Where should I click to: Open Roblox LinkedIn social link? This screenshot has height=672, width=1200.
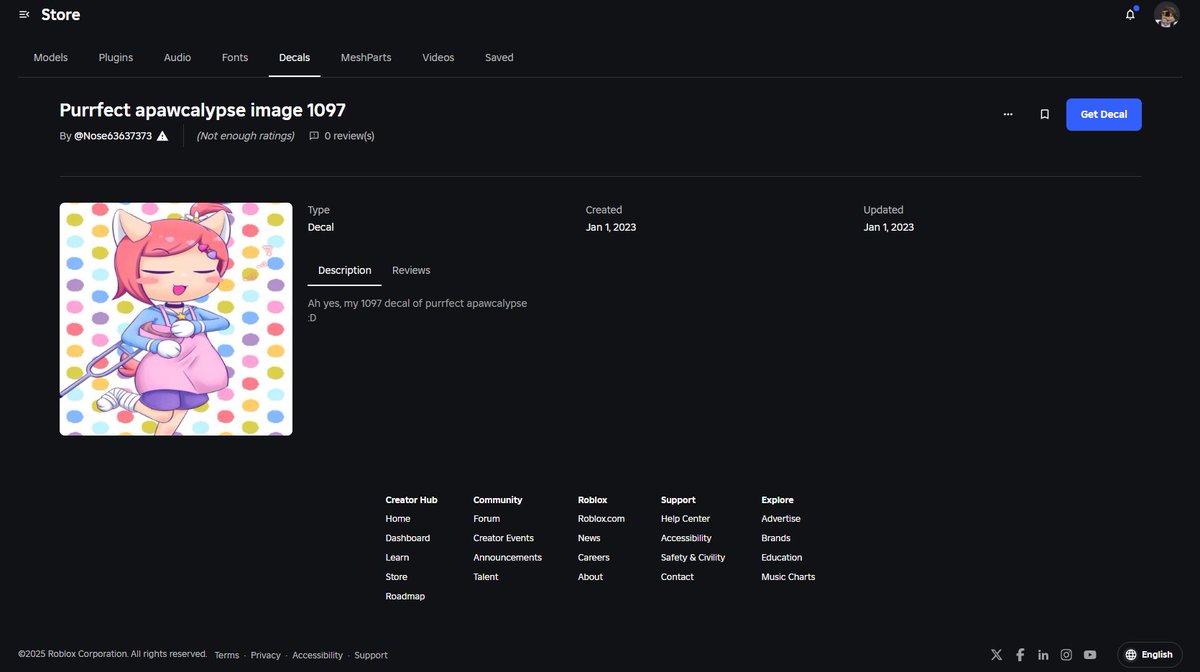click(x=1043, y=655)
